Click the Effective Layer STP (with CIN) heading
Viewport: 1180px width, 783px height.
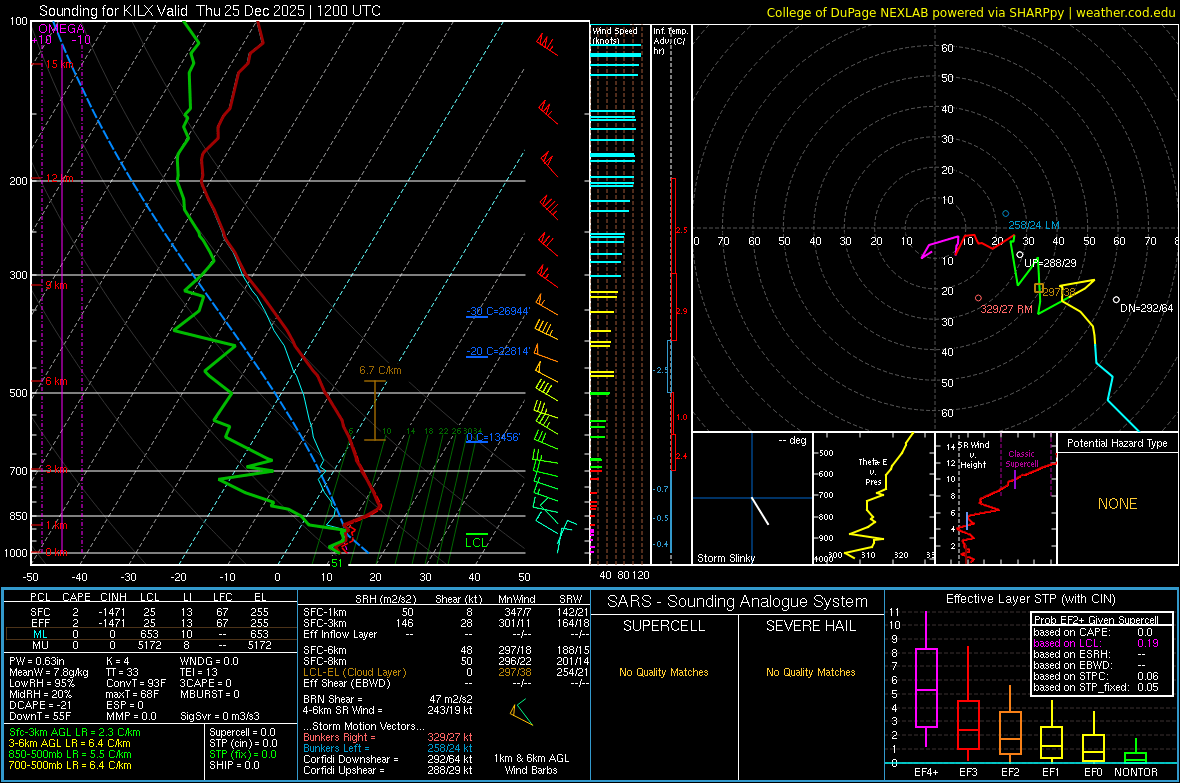(x=1030, y=599)
